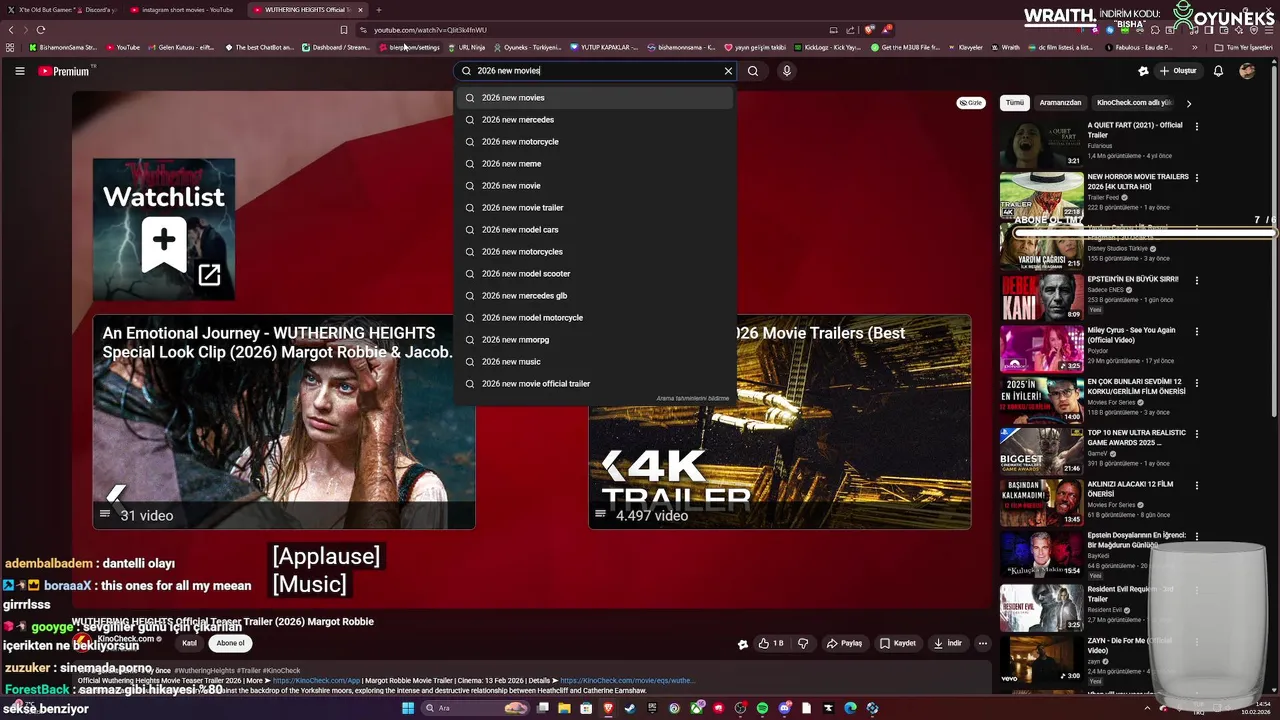
Task: Select the Aramanızdan filter chip
Action: click(x=1060, y=103)
